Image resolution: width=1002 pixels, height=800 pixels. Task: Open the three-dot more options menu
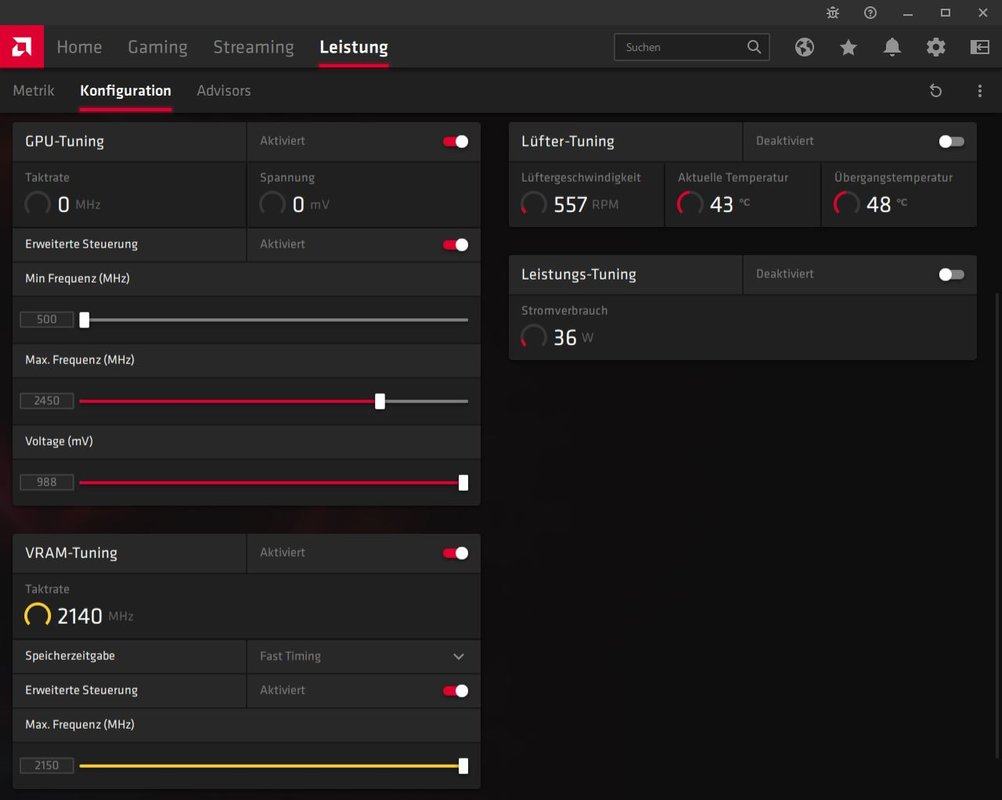pyautogui.click(x=980, y=91)
